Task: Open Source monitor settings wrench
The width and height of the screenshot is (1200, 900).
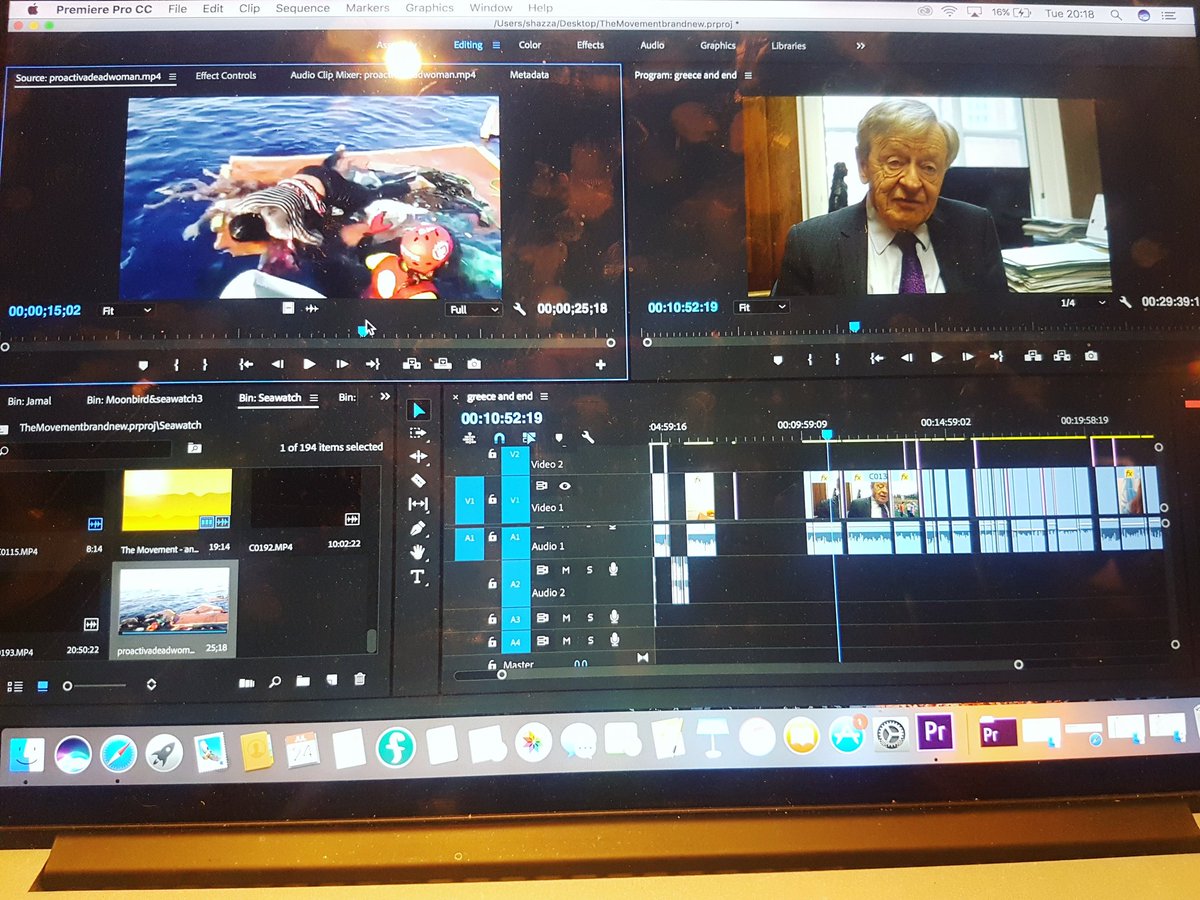Action: pos(520,310)
